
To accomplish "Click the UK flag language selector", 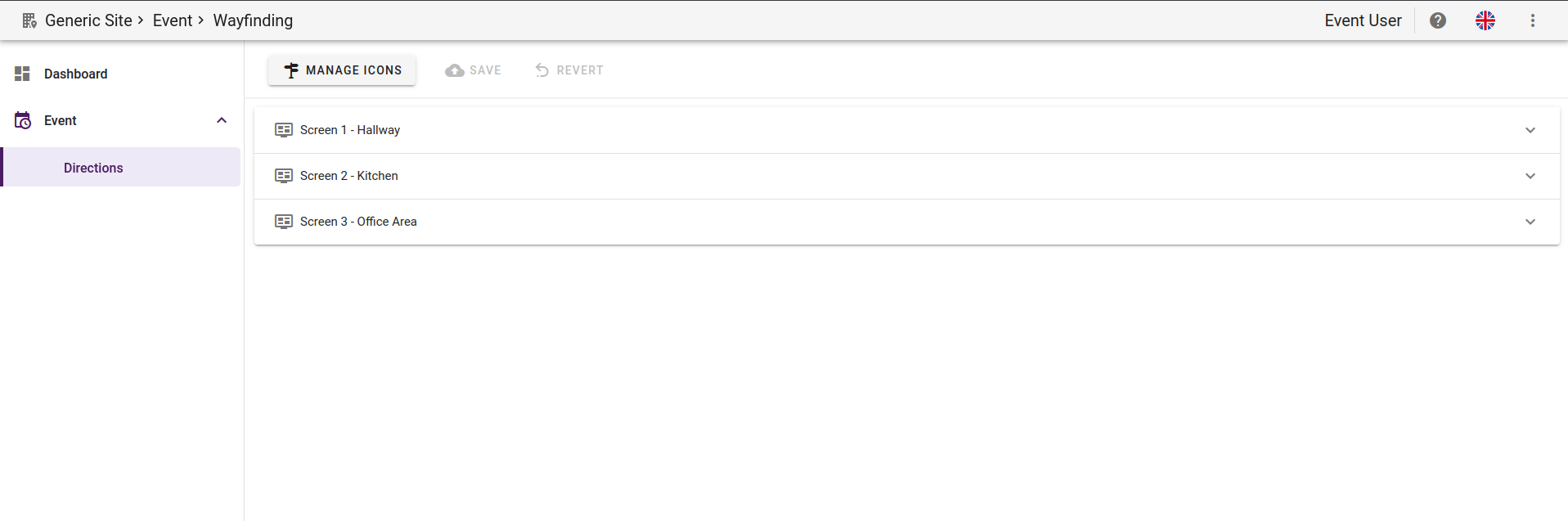I will click(x=1485, y=20).
